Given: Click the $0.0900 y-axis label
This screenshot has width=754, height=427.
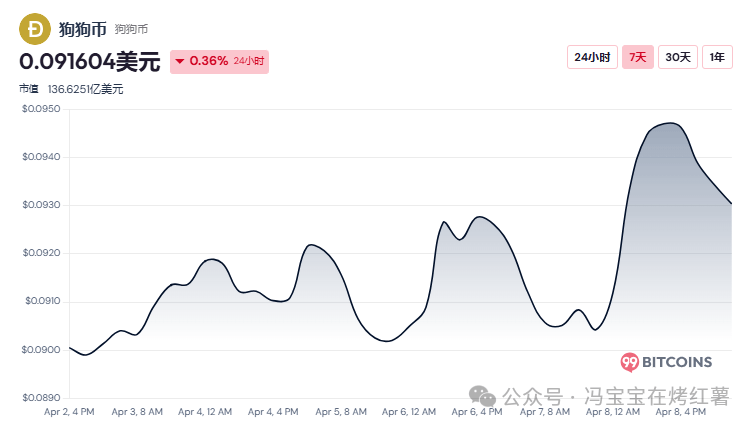Looking at the screenshot, I should 41,349.
